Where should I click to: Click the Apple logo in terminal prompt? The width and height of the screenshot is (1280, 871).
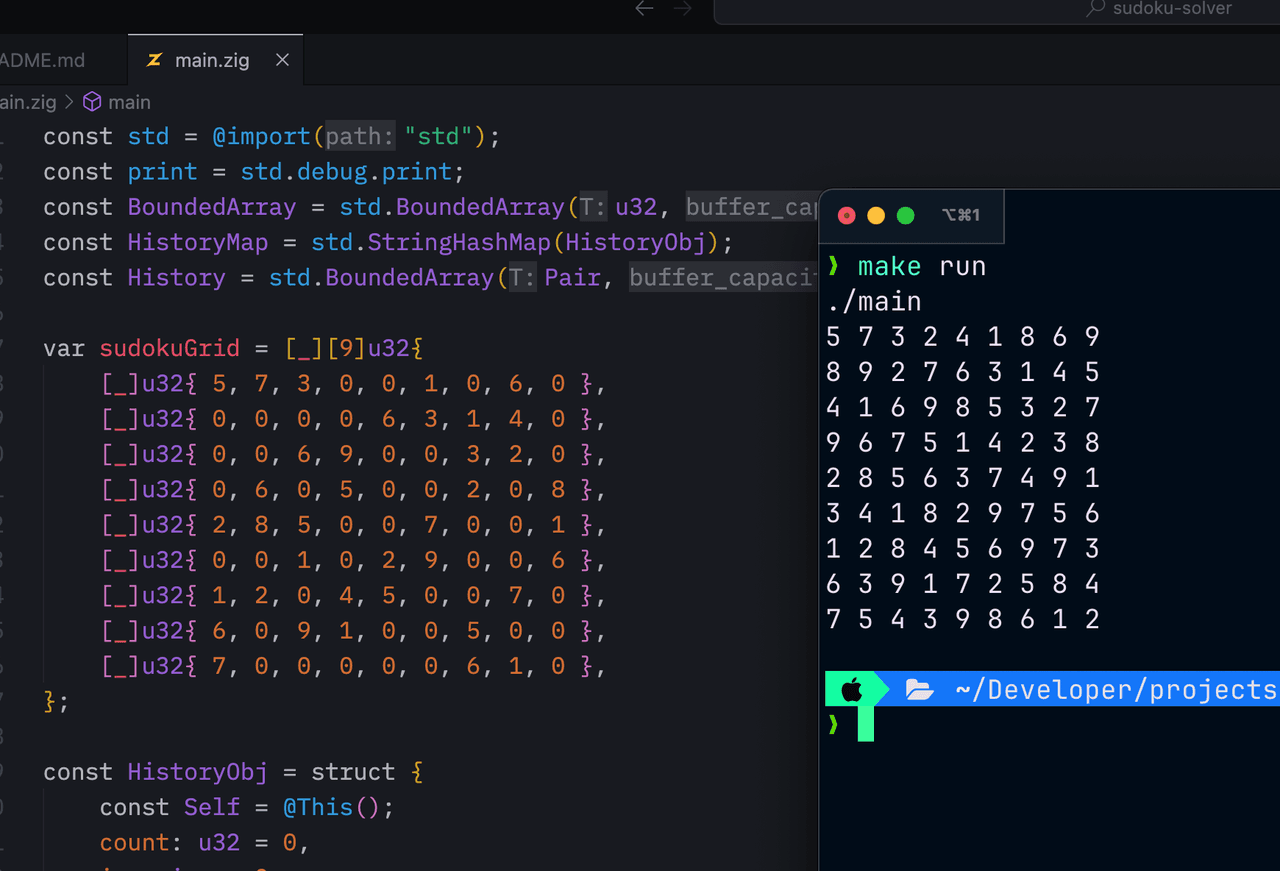click(851, 689)
